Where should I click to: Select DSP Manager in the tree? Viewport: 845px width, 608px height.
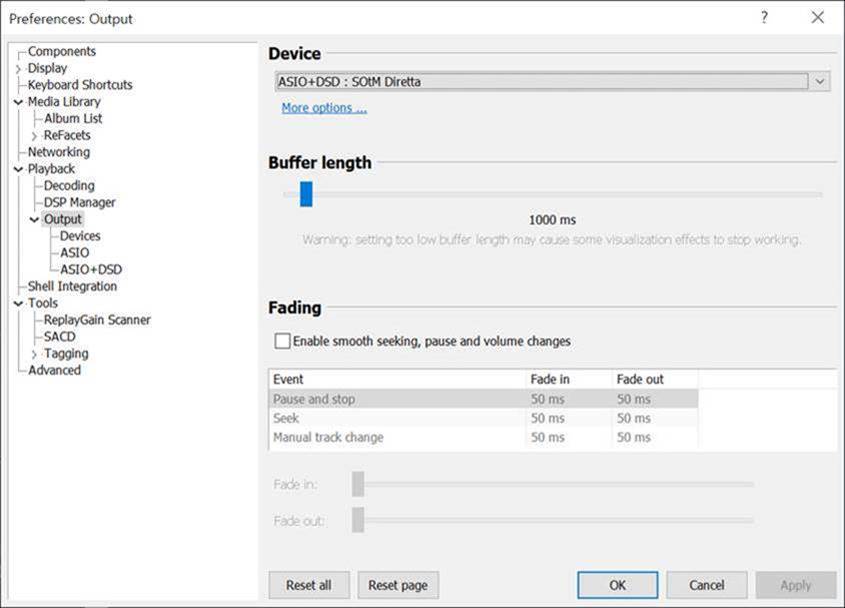(79, 202)
